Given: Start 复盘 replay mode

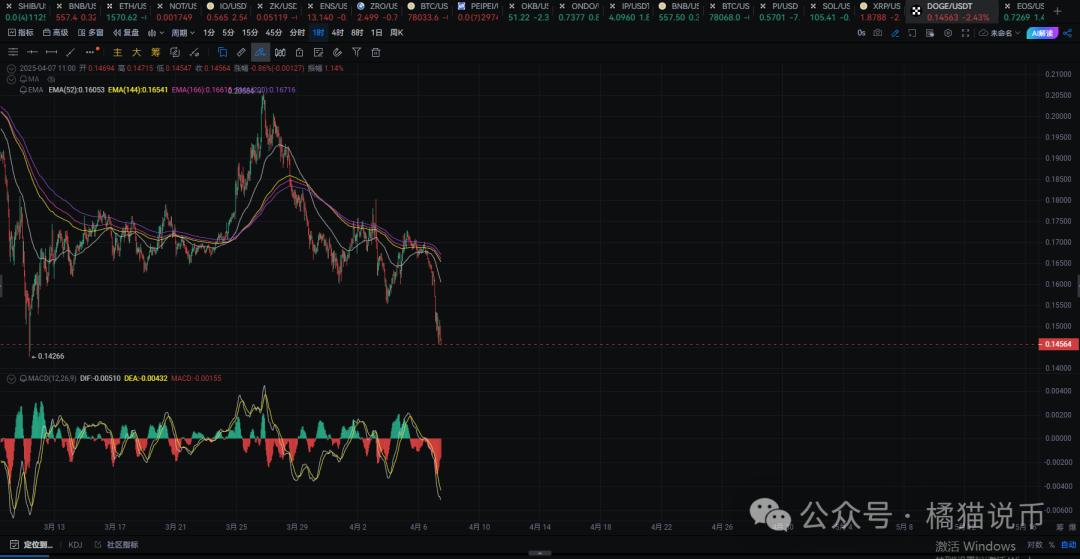Looking at the screenshot, I should pyautogui.click(x=127, y=32).
